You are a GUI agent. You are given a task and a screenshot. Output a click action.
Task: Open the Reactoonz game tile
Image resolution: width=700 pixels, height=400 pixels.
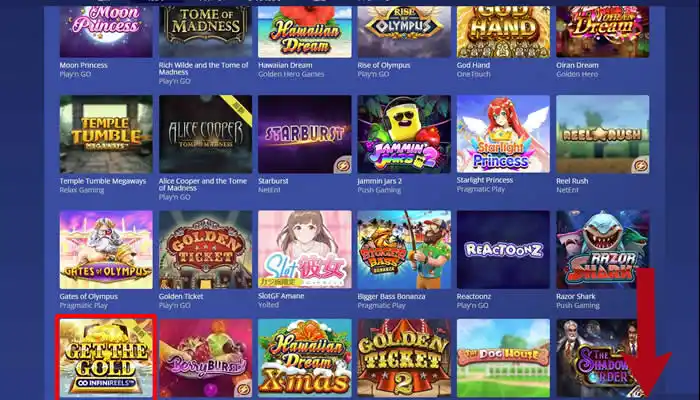coord(503,250)
